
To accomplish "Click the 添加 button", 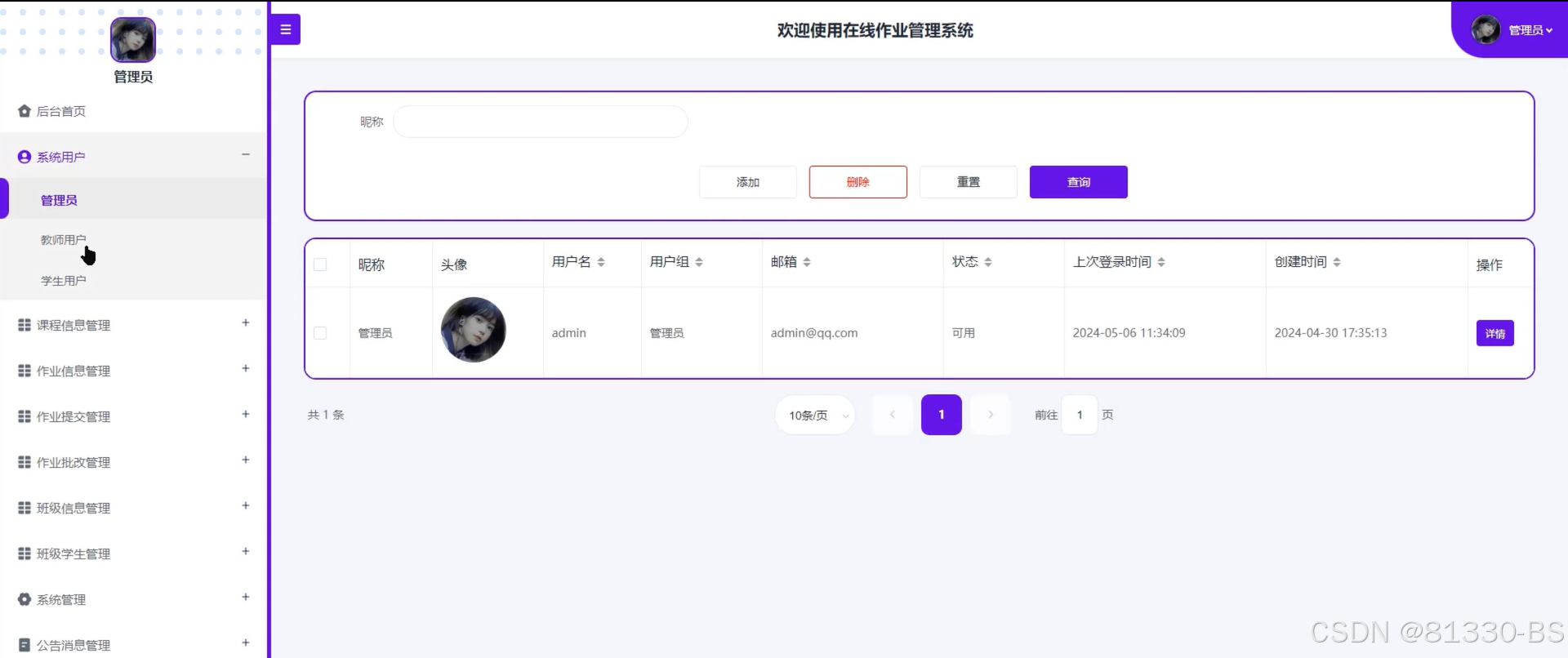I will tap(748, 182).
